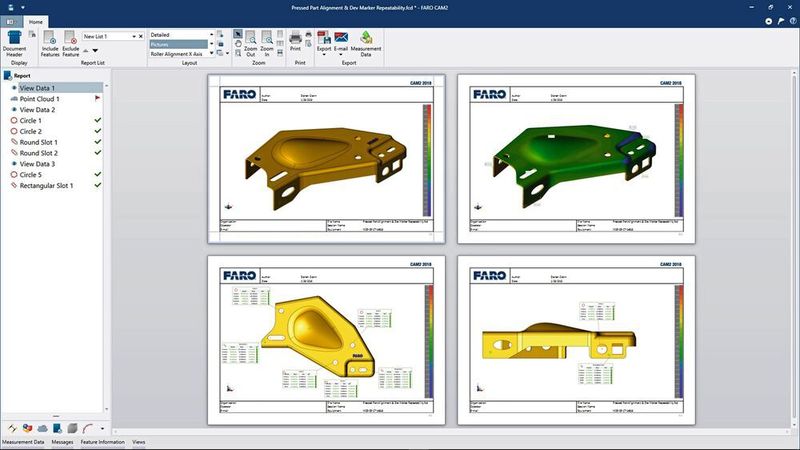Viewport: 800px width, 450px height.
Task: Click the red flag beside Point Cloud 1
Action: point(97,98)
